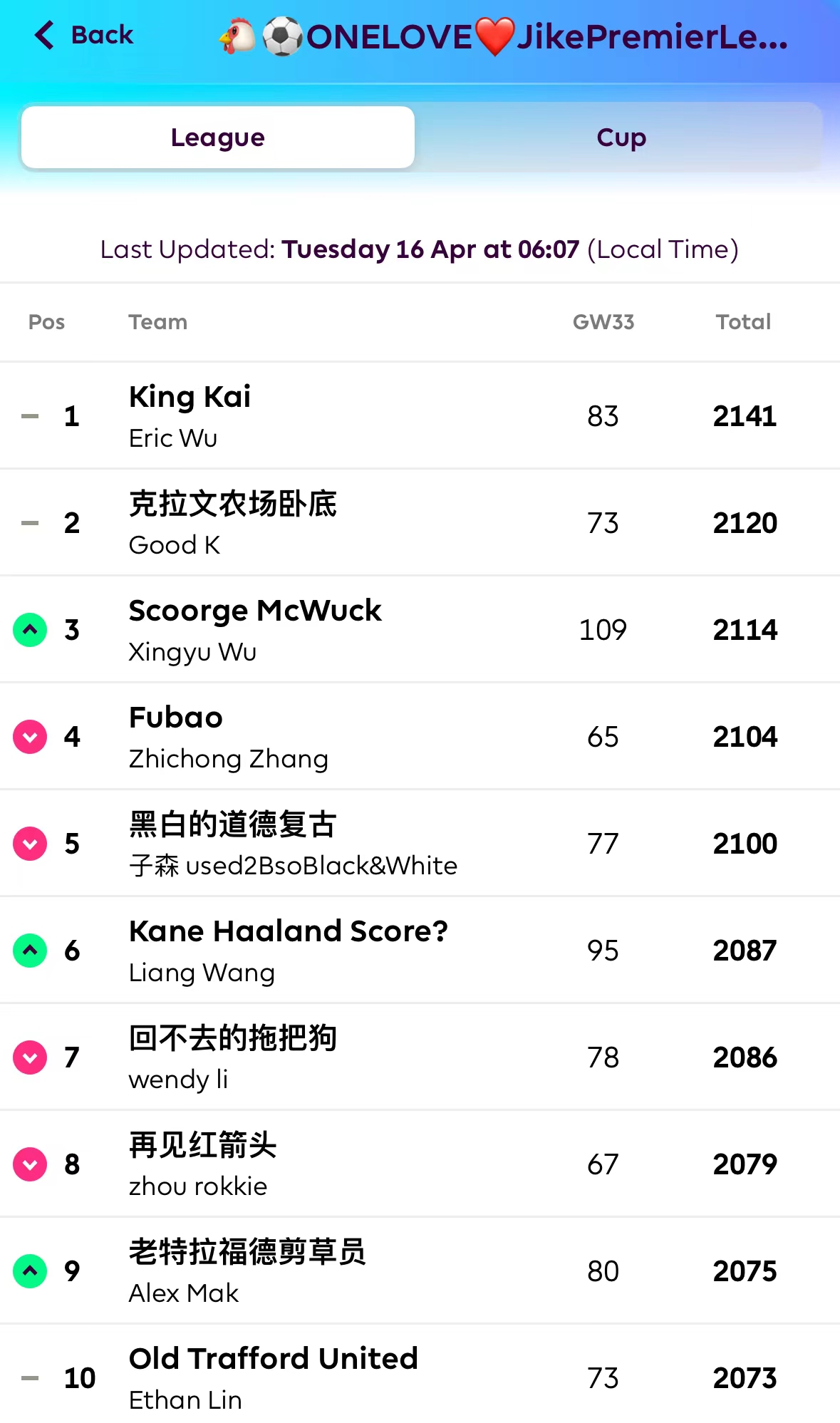840x1423 pixels.
Task: Click red down arrow at position 7
Action: tap(30, 1057)
